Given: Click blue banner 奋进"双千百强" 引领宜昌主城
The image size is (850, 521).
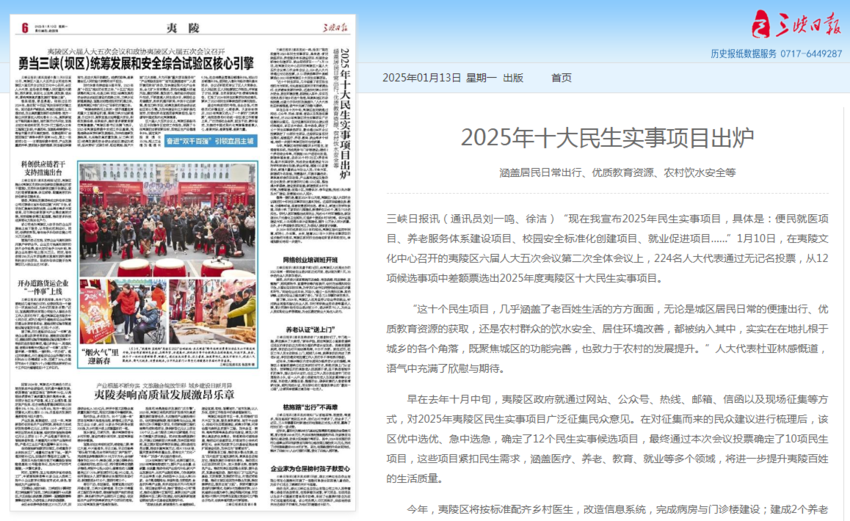Looking at the screenshot, I should pyautogui.click(x=210, y=141).
